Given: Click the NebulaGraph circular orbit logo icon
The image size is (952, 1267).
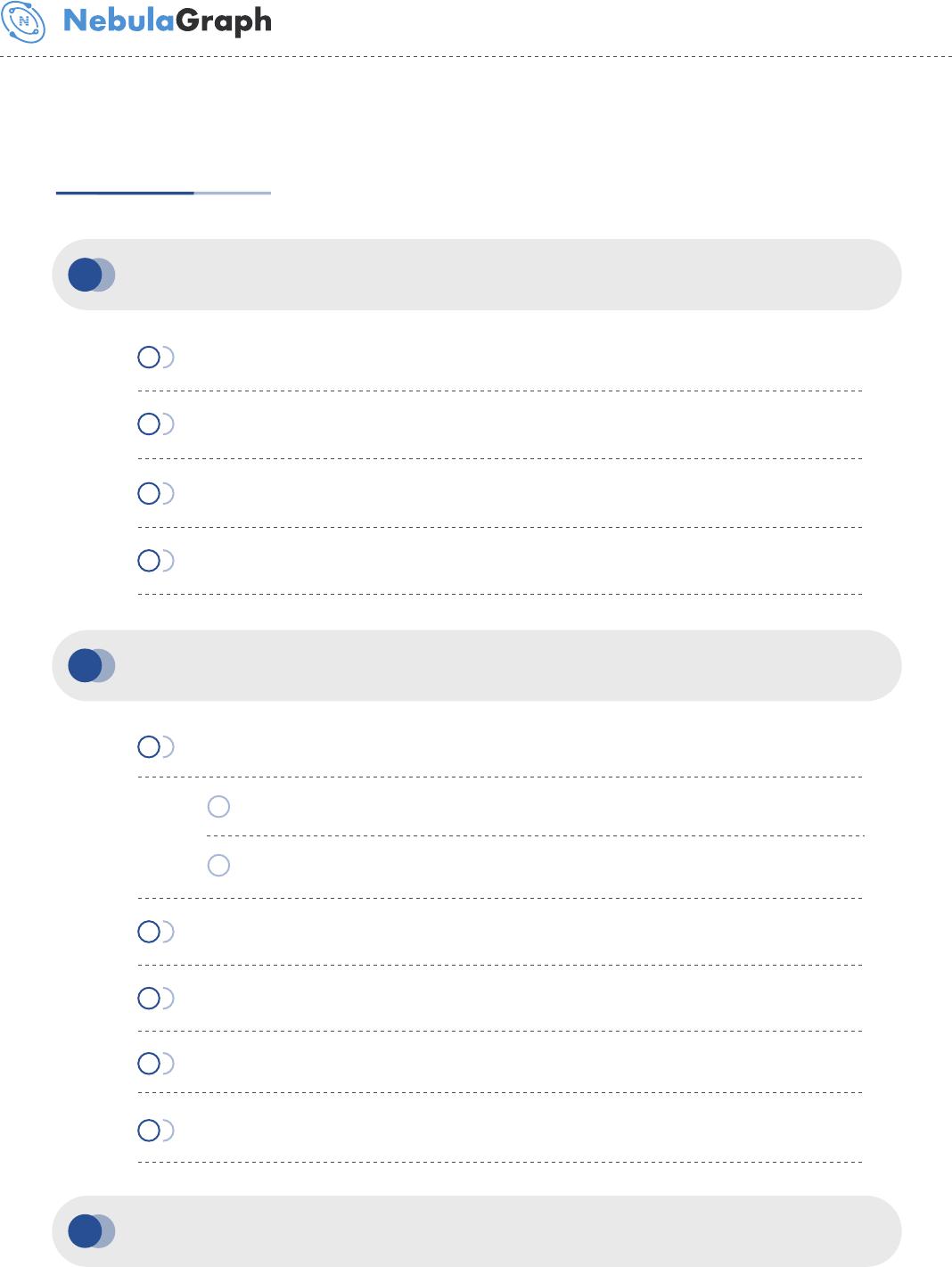Looking at the screenshot, I should pos(23,21).
